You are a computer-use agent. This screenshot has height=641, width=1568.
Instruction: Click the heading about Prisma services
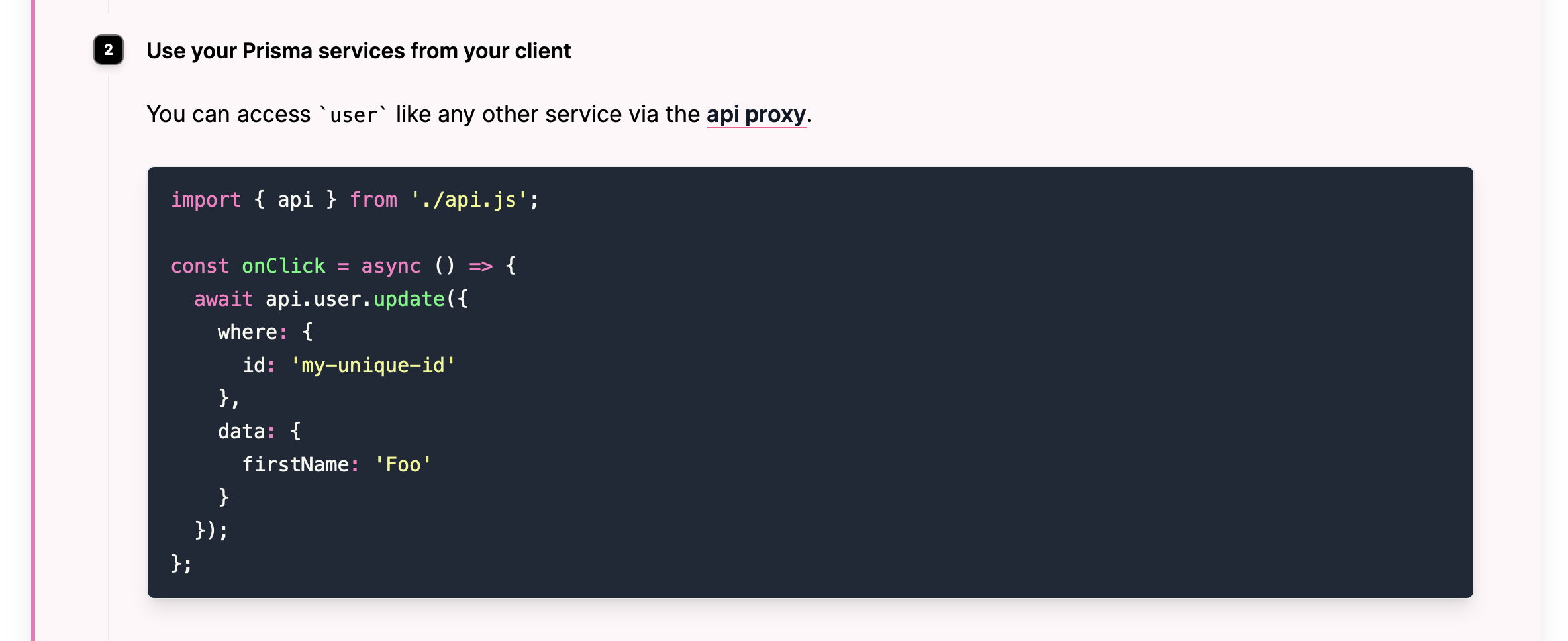point(358,51)
